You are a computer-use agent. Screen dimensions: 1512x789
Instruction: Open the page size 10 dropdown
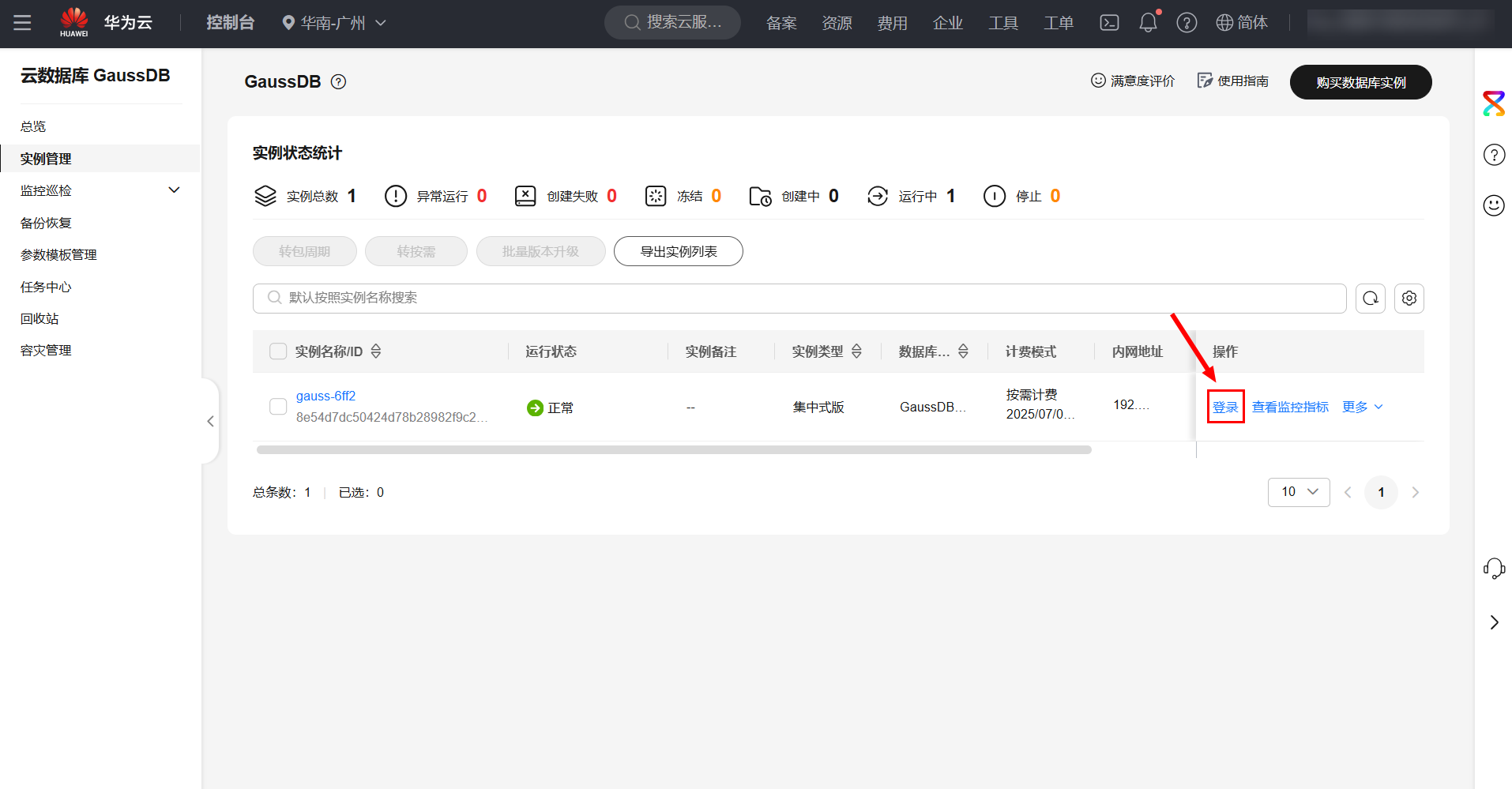click(x=1299, y=492)
